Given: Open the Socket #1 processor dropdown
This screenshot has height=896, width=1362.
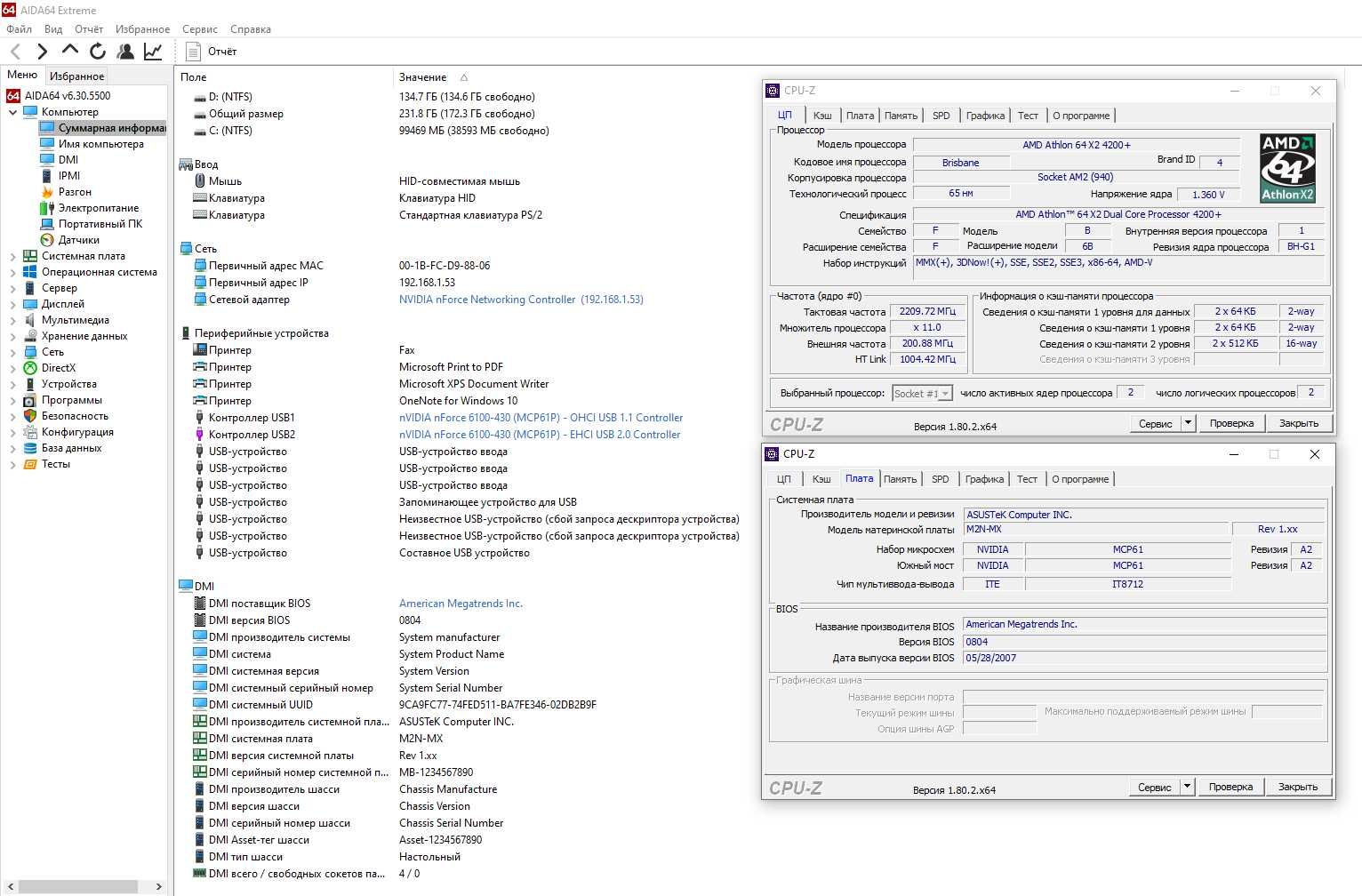Looking at the screenshot, I should (x=945, y=394).
